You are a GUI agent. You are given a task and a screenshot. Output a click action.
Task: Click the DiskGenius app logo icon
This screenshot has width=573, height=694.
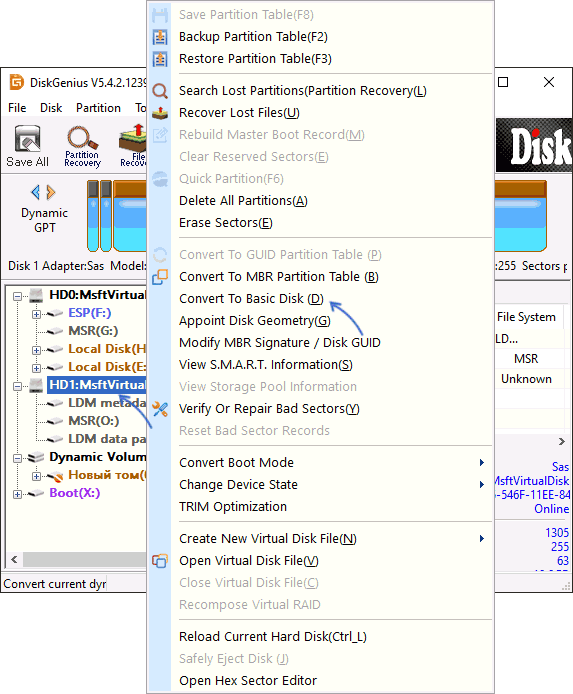coord(17,82)
